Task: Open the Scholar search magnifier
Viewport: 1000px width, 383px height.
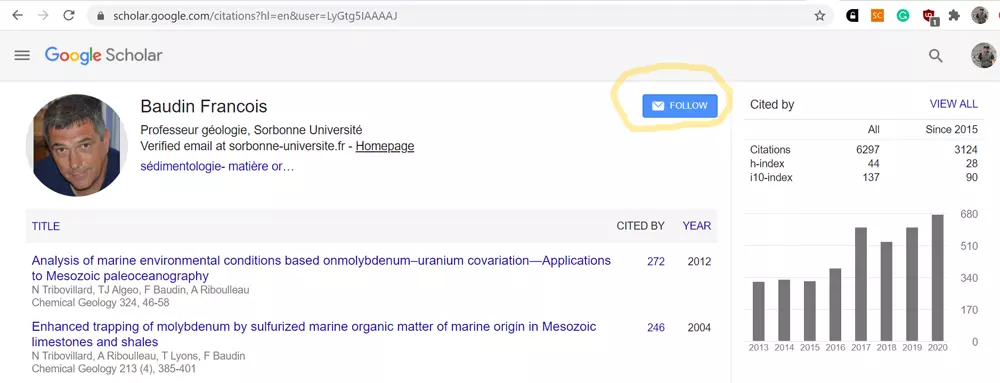Action: click(936, 56)
